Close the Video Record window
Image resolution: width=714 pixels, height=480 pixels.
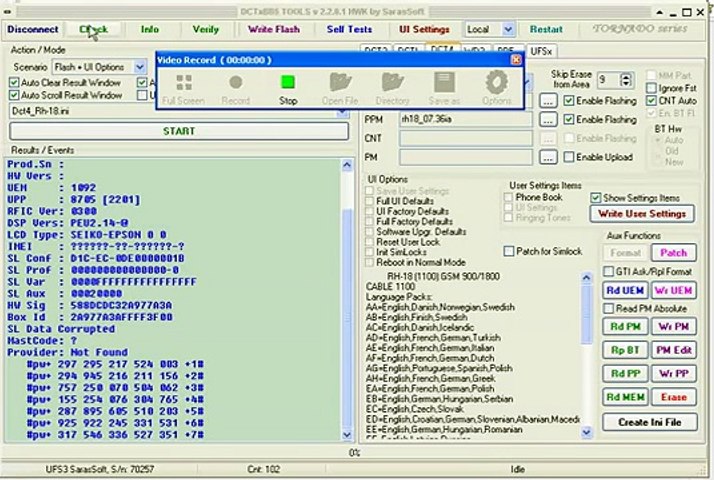click(516, 60)
